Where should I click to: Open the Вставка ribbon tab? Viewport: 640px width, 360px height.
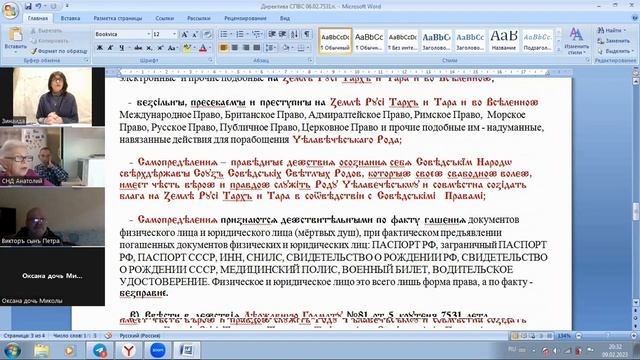(x=70, y=18)
